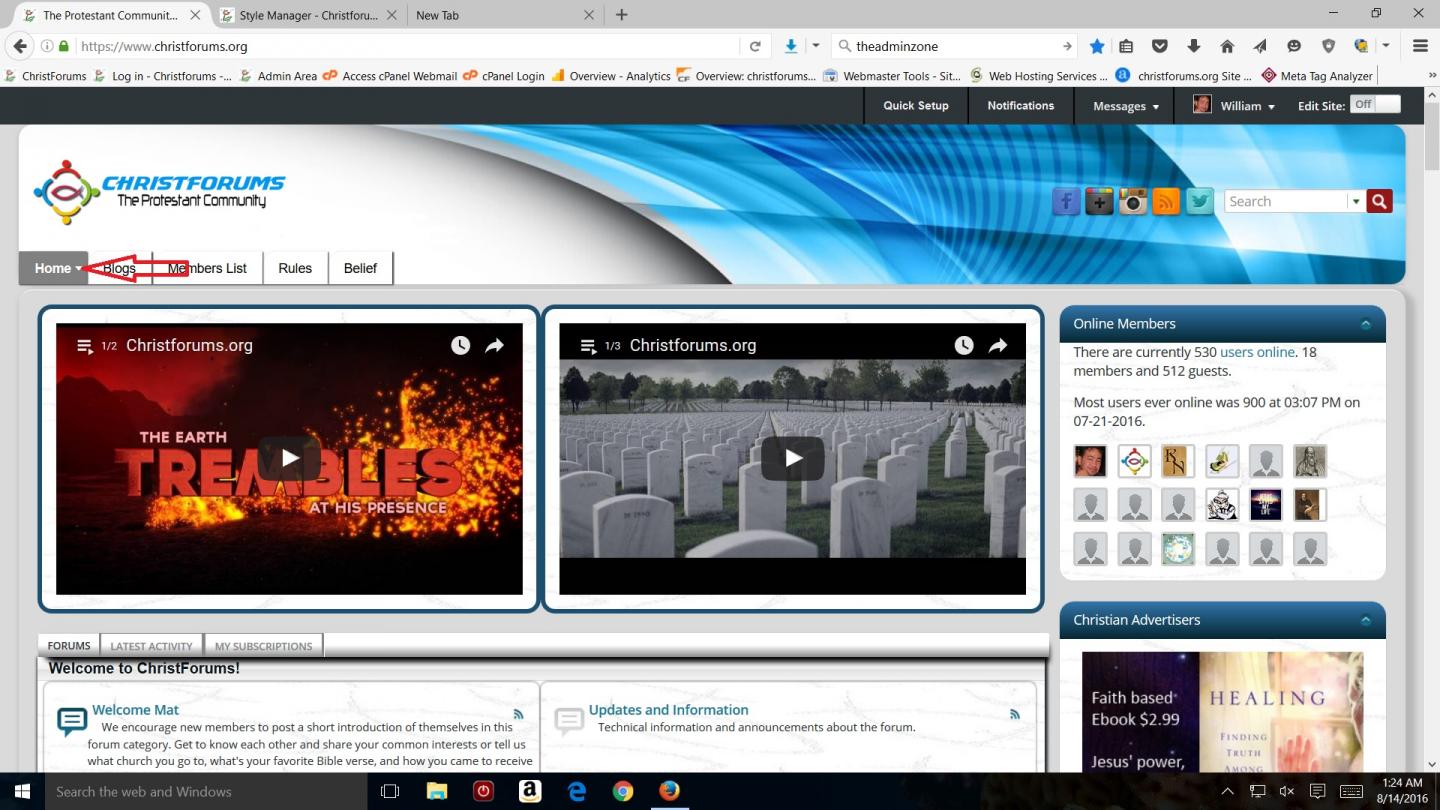Open the site's Facebook page icon
The height and width of the screenshot is (810, 1440).
point(1066,202)
